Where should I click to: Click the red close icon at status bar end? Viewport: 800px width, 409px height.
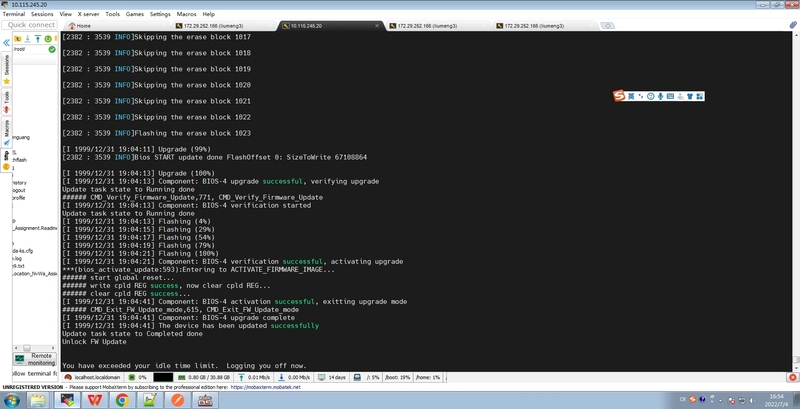coord(792,377)
